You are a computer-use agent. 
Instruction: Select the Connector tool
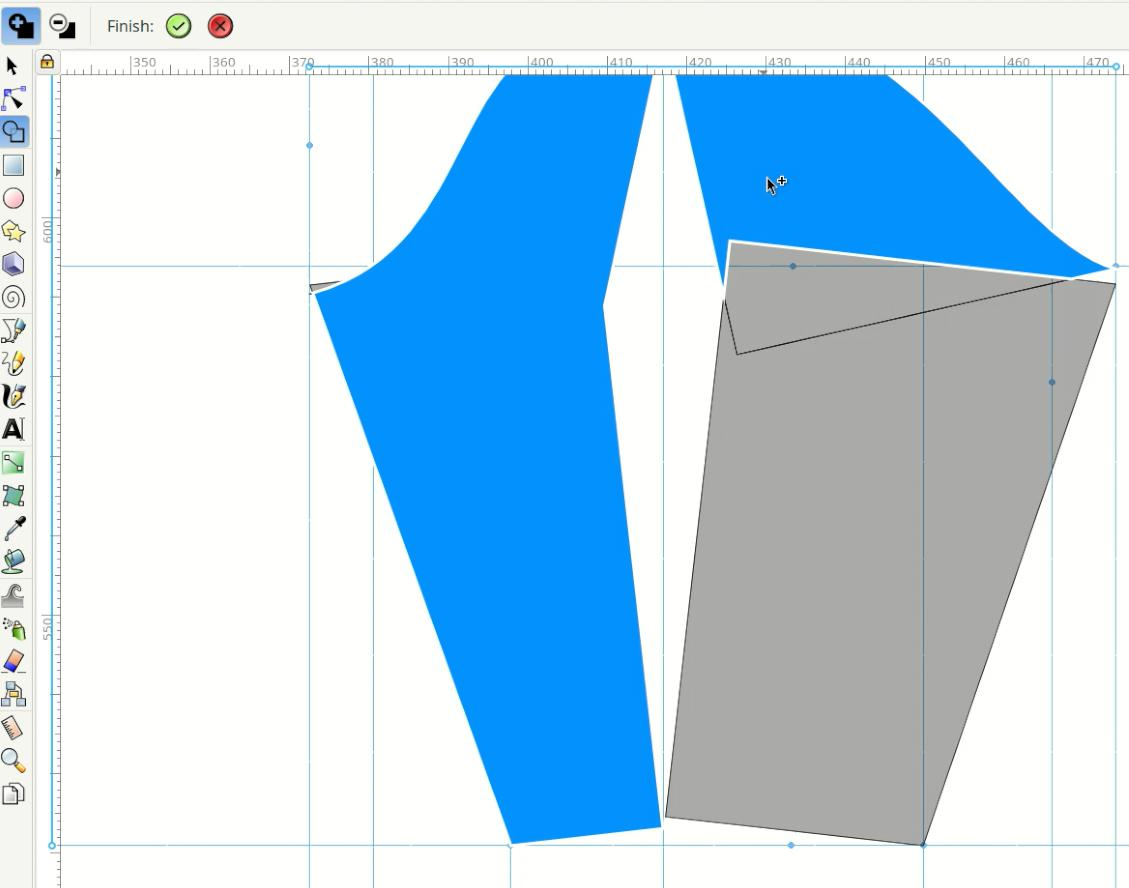click(14, 694)
